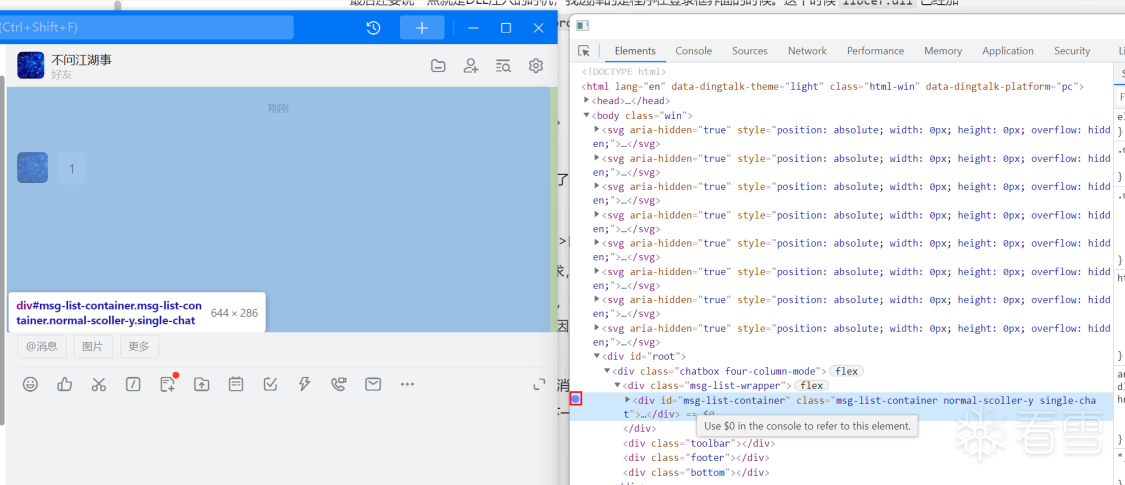Select the <!DOCTYPE html> line
This screenshot has width=1125, height=485.
[x=624, y=72]
